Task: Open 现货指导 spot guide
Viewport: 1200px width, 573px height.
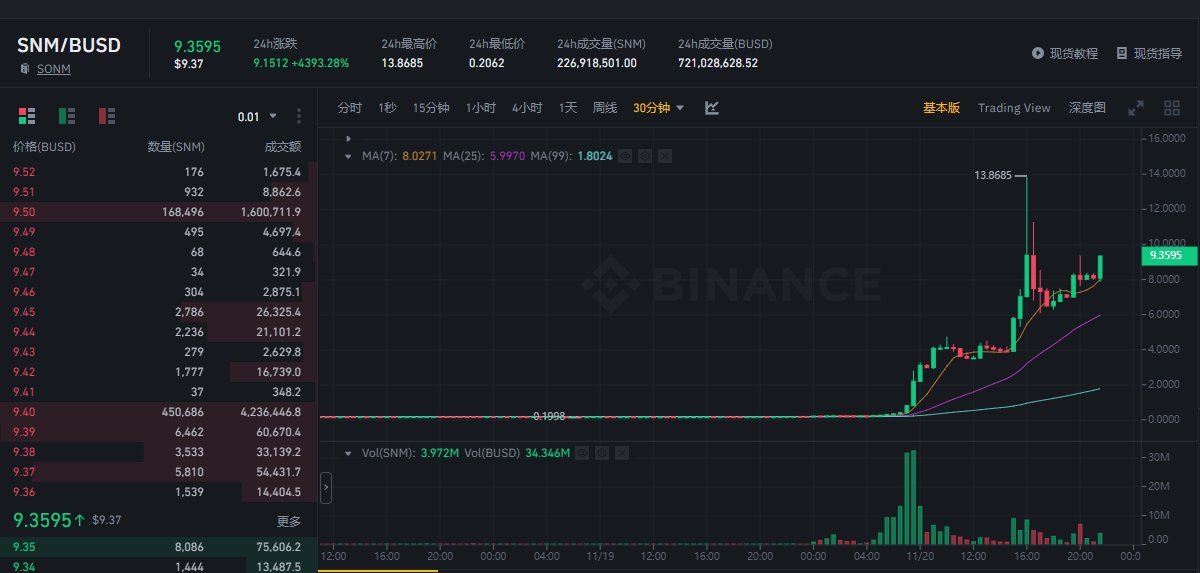Action: 1157,53
